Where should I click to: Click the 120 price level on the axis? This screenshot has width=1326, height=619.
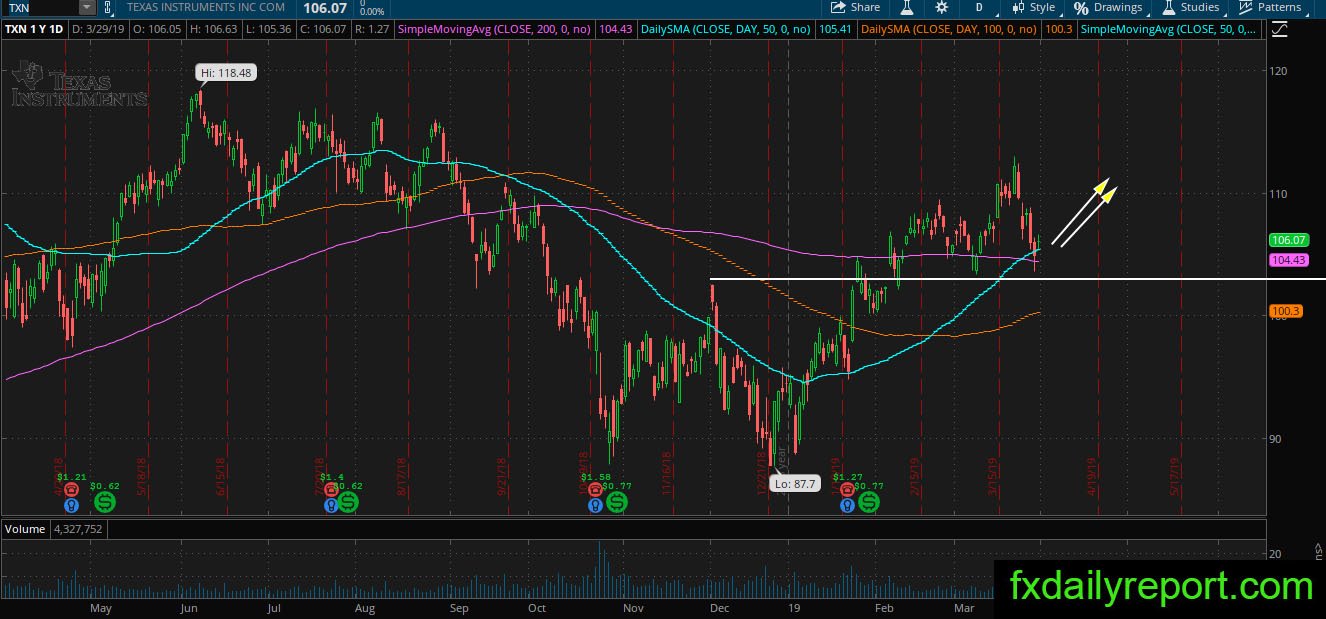pos(1280,71)
